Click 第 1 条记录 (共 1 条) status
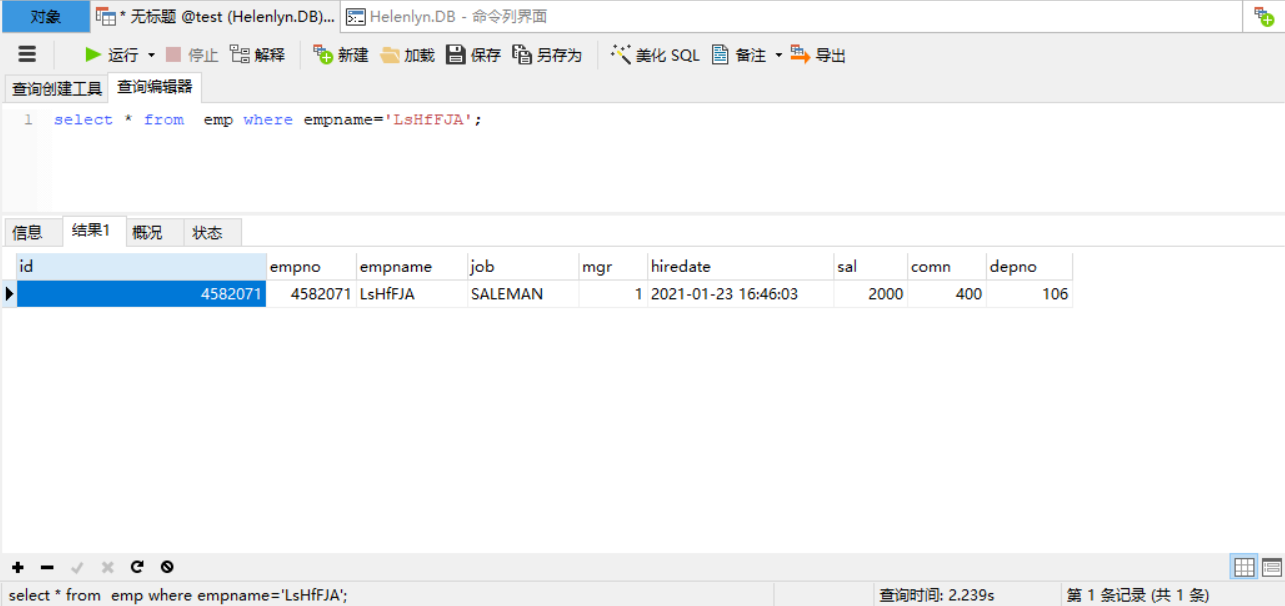 [x=1138, y=595]
